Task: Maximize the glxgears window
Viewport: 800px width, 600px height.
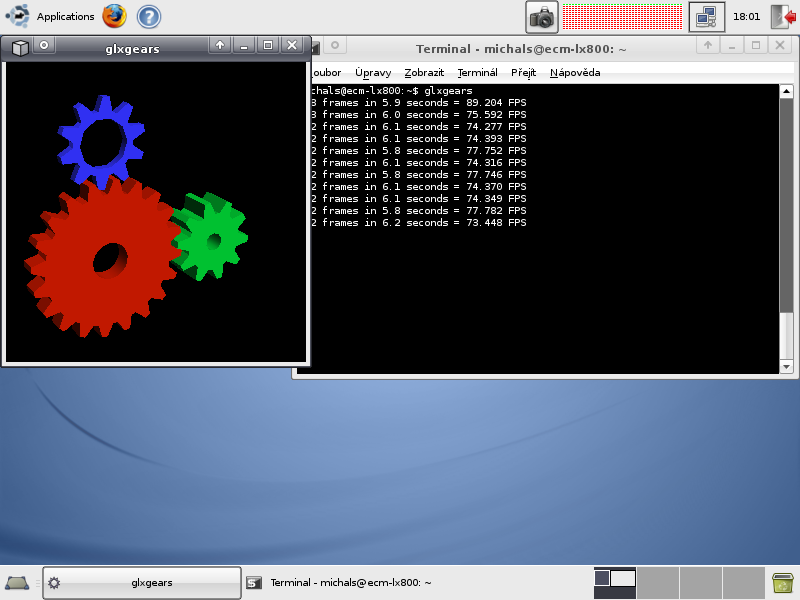Action: pyautogui.click(x=268, y=45)
